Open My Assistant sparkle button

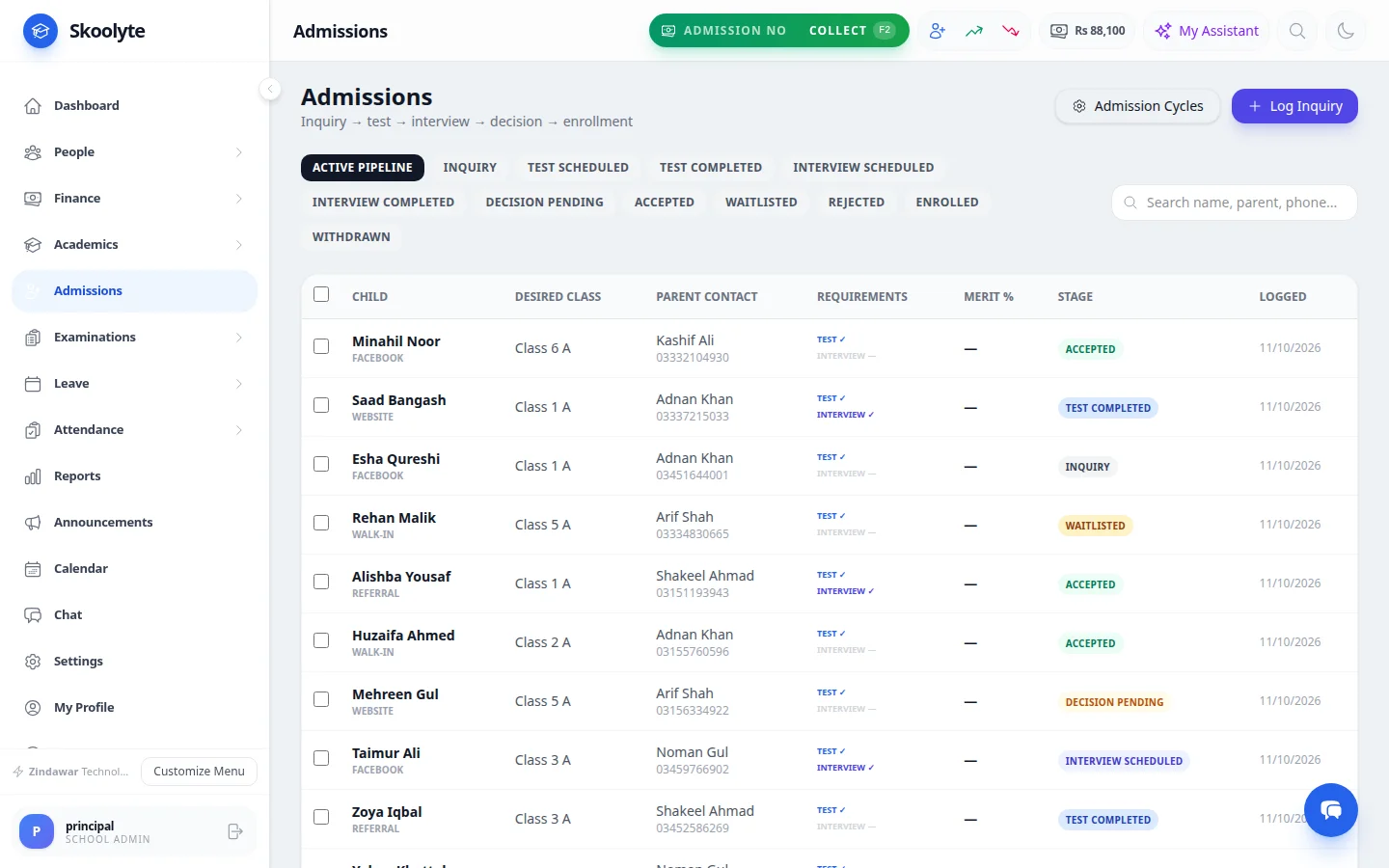tap(1207, 31)
